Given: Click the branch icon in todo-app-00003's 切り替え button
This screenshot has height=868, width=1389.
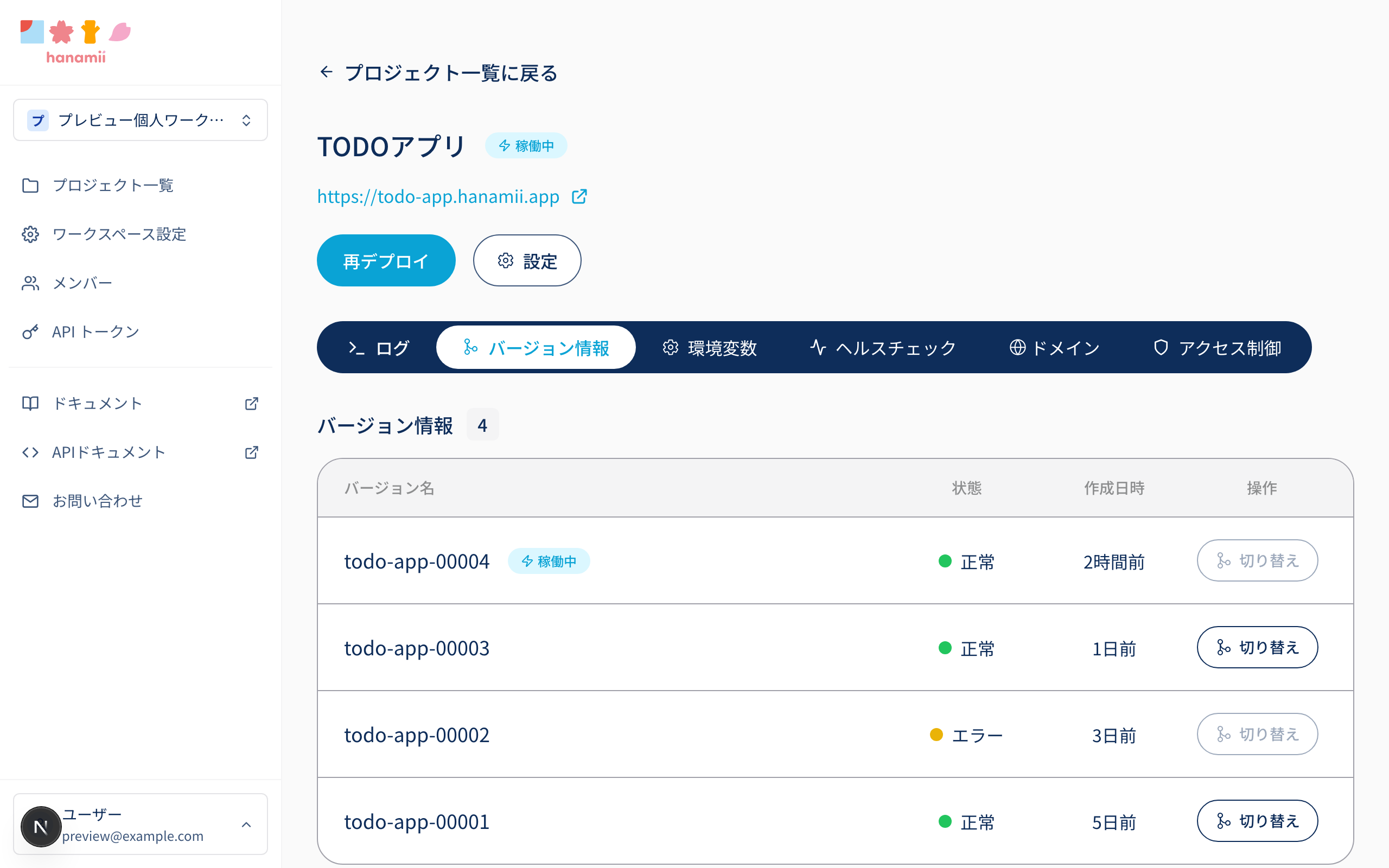Looking at the screenshot, I should [x=1223, y=648].
